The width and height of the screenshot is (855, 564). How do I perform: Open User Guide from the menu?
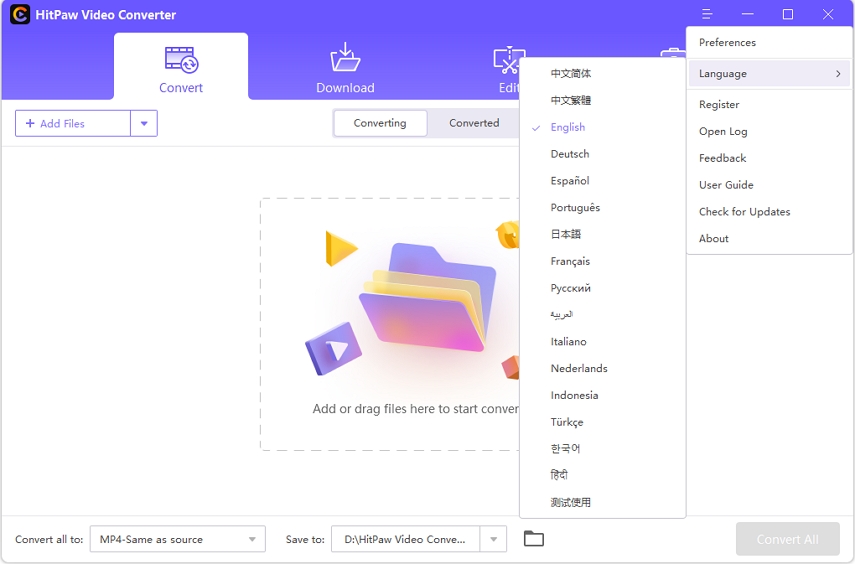(x=769, y=185)
